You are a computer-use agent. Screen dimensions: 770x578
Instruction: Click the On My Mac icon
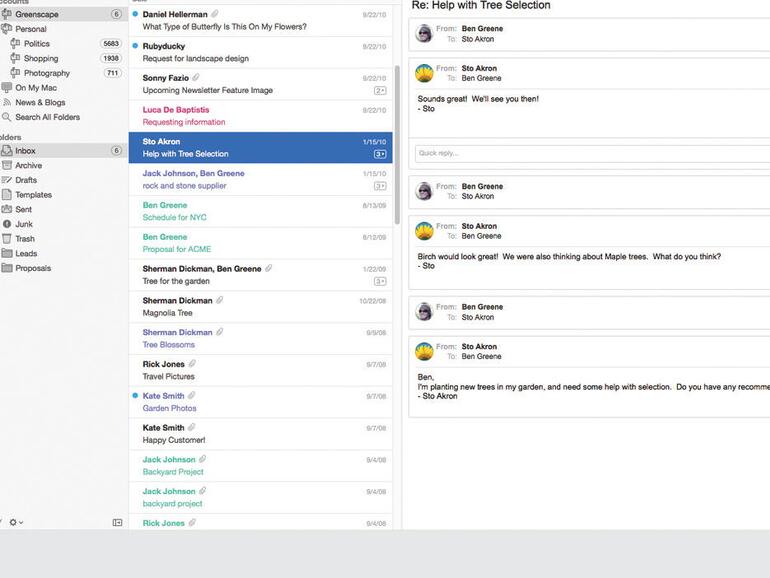click(6, 87)
